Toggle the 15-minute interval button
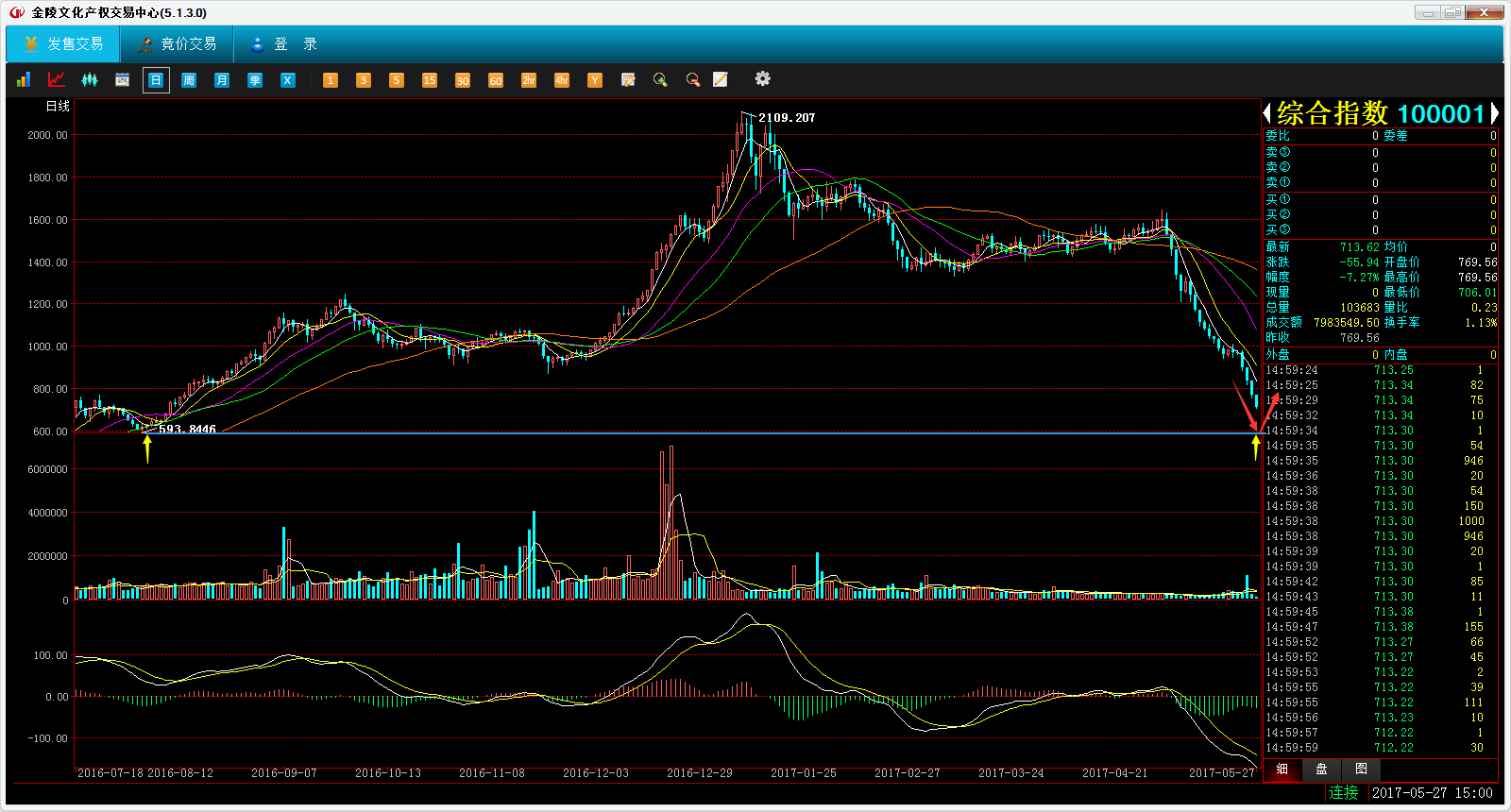 coord(430,80)
